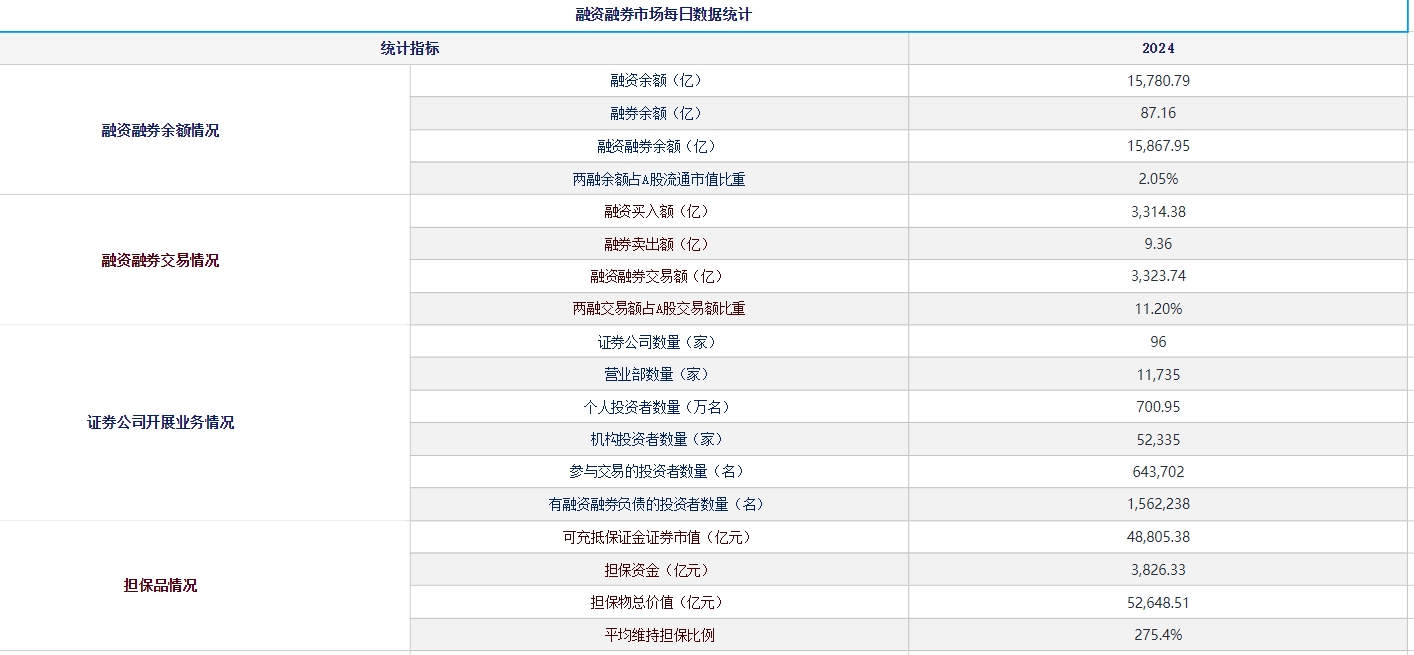Click the value 3,314.38
Image resolution: width=1414 pixels, height=655 pixels.
[1158, 211]
